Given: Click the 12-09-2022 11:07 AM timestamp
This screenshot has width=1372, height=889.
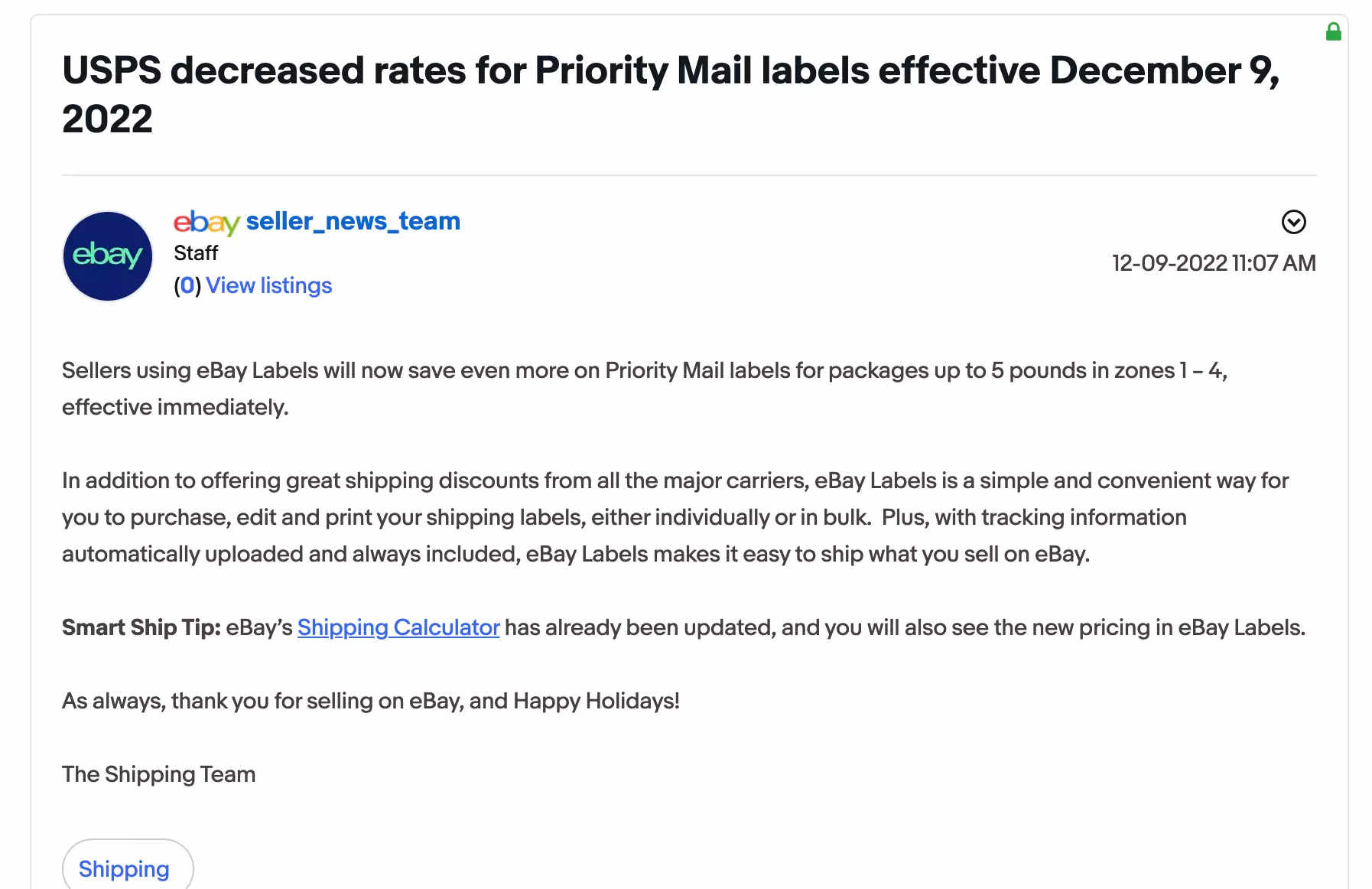Looking at the screenshot, I should 1214,263.
